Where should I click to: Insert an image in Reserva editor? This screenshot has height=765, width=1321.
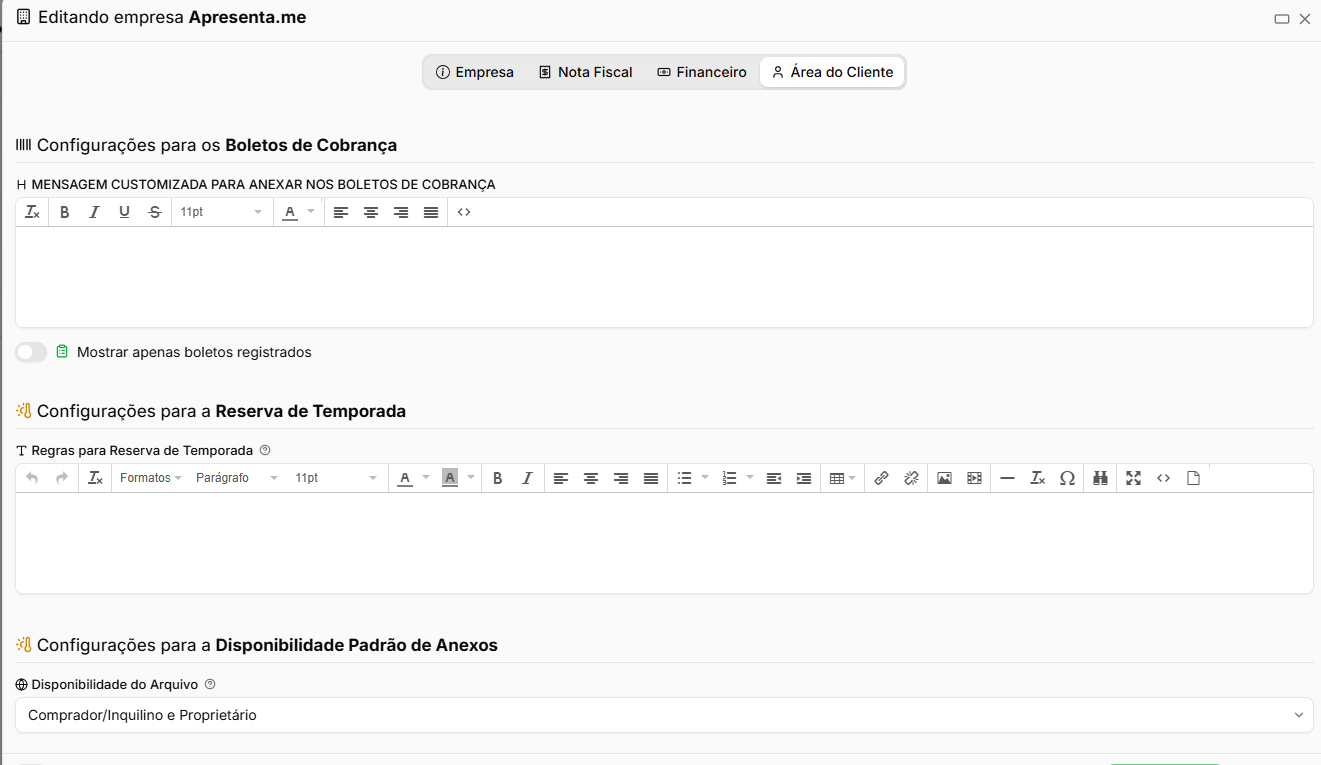(944, 478)
